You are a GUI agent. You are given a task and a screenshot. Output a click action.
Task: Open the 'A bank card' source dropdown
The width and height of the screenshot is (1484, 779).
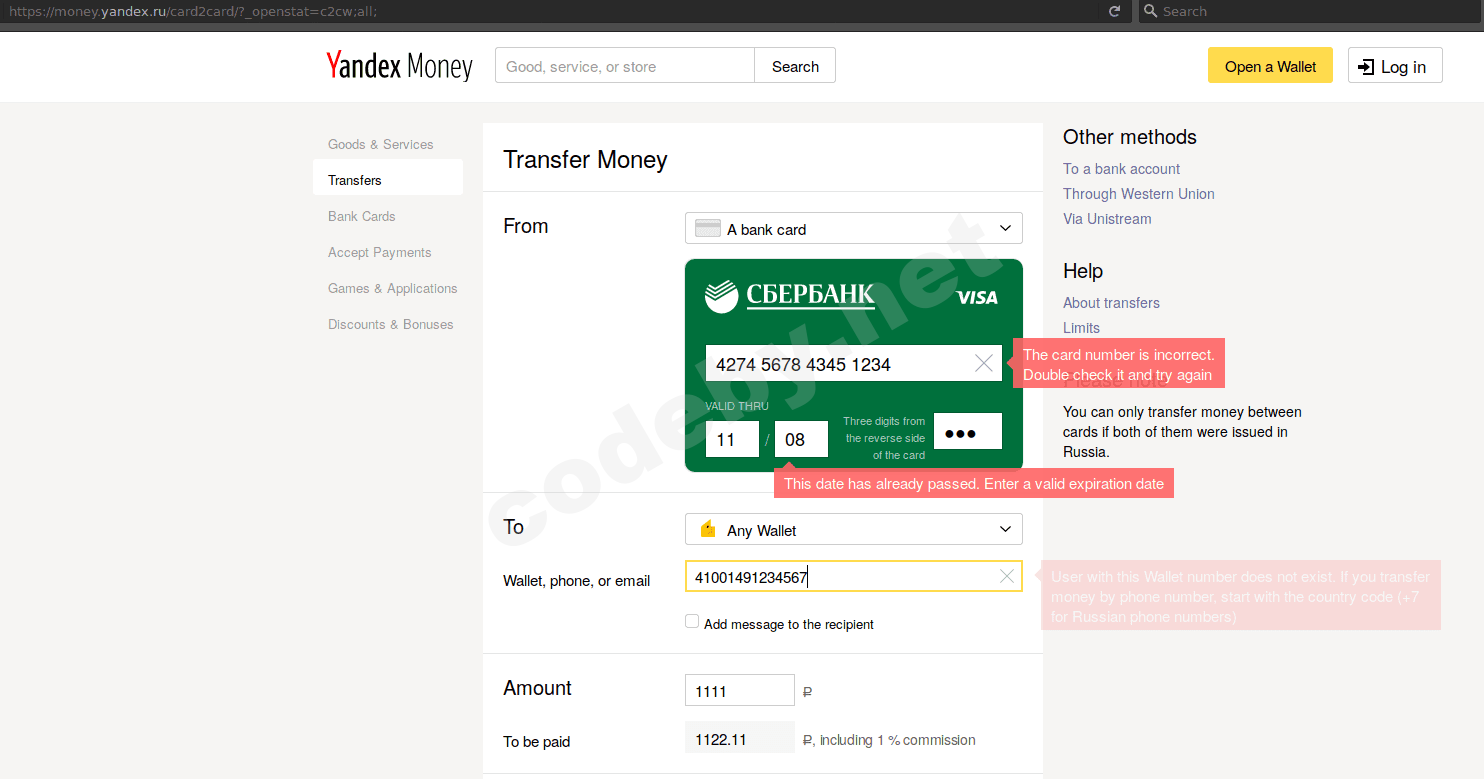[x=854, y=228]
